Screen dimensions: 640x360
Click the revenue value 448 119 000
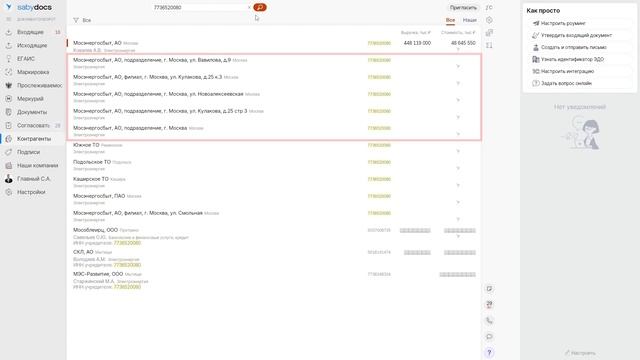[x=417, y=43]
